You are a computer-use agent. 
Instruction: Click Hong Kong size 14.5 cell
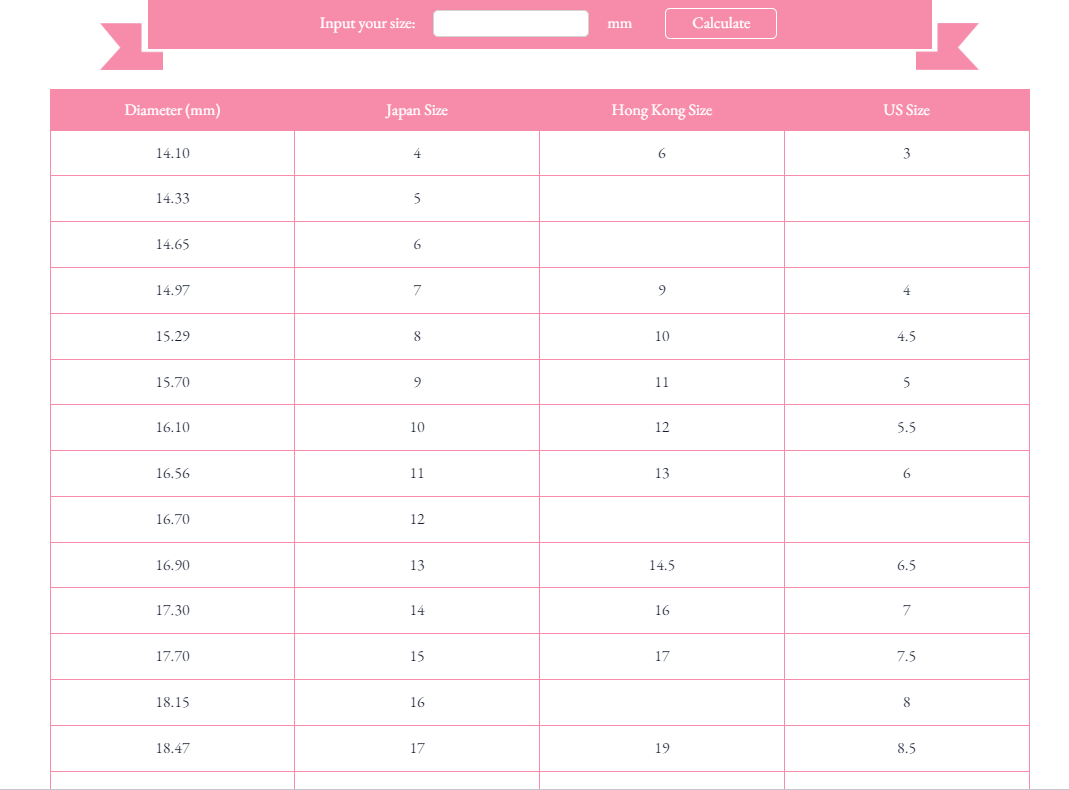pos(662,565)
